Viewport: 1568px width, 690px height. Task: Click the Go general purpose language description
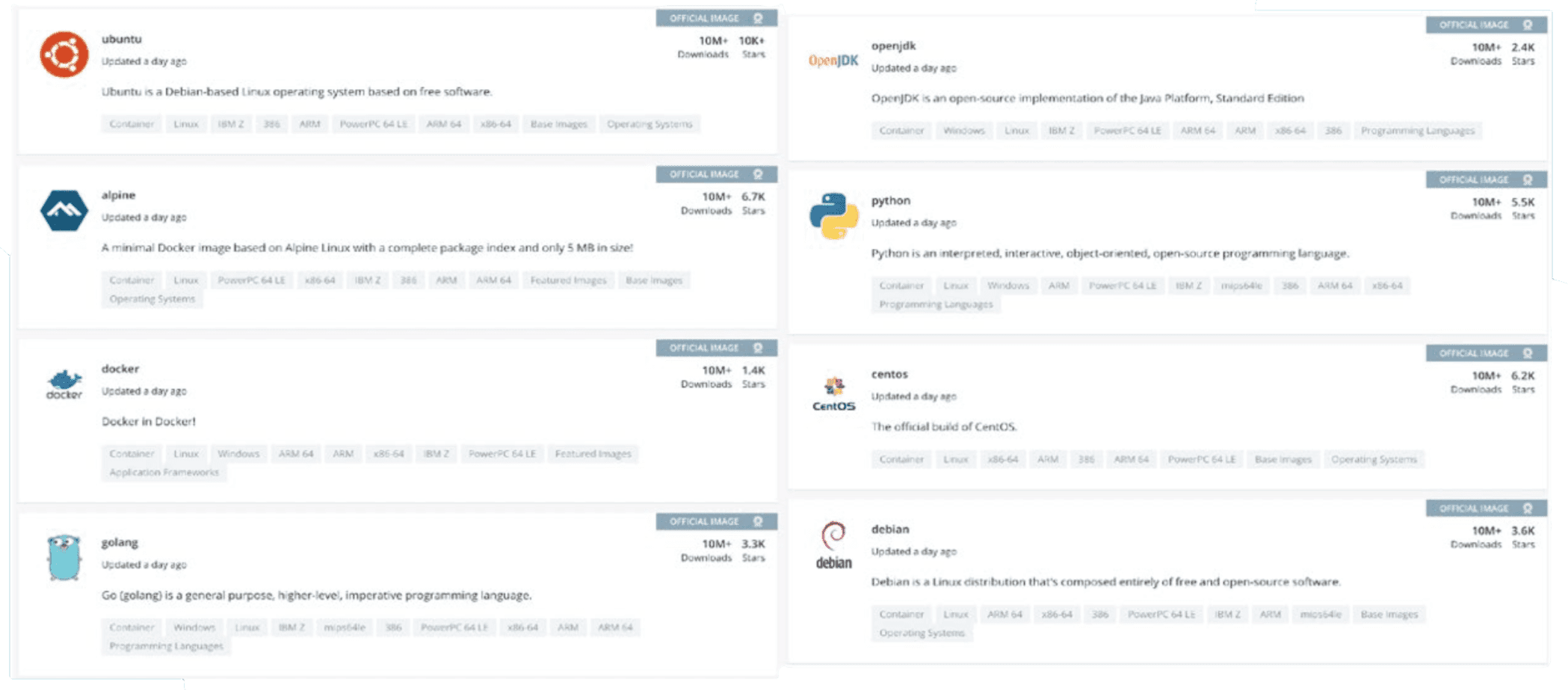316,596
